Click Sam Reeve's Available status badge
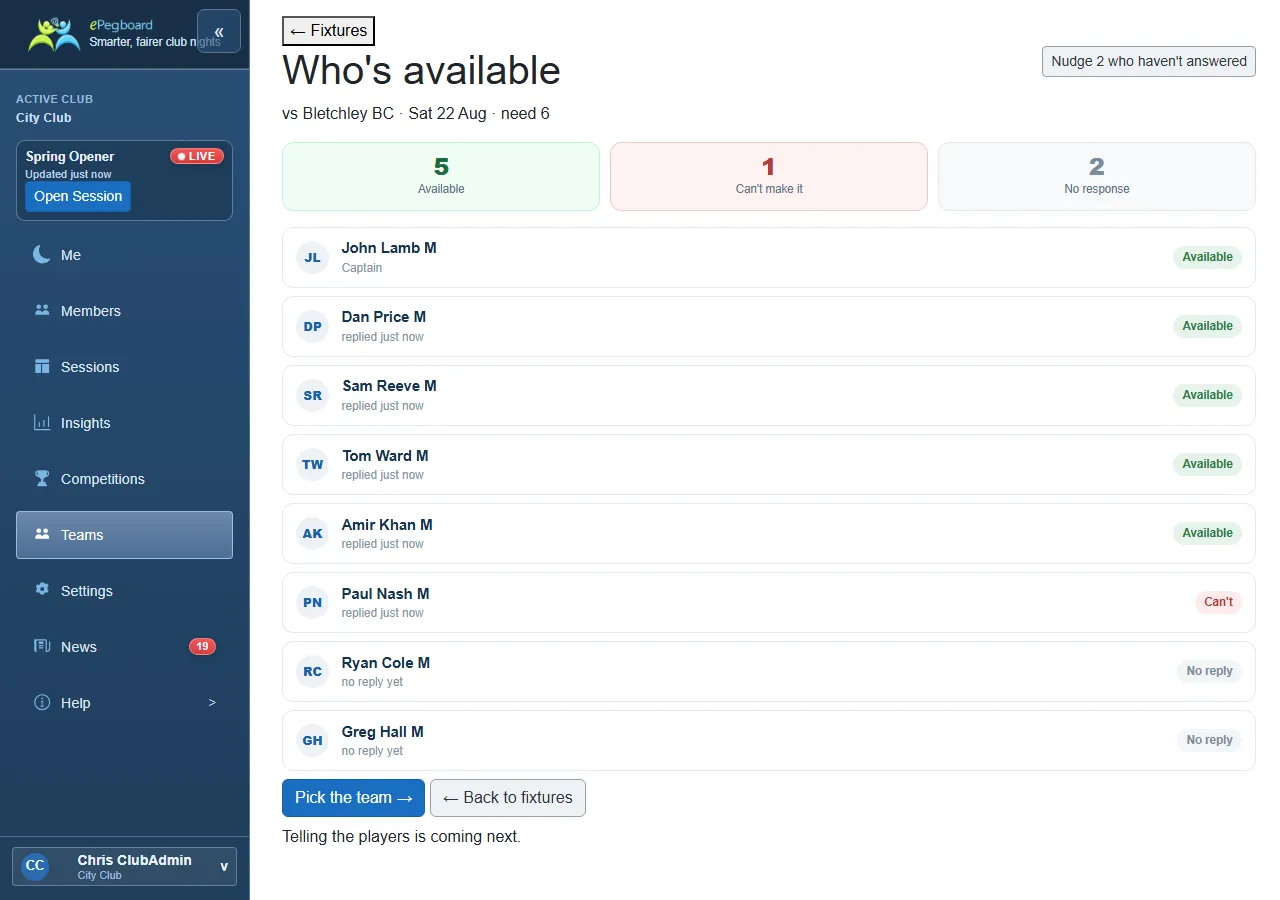The width and height of the screenshot is (1280, 900). (x=1207, y=395)
